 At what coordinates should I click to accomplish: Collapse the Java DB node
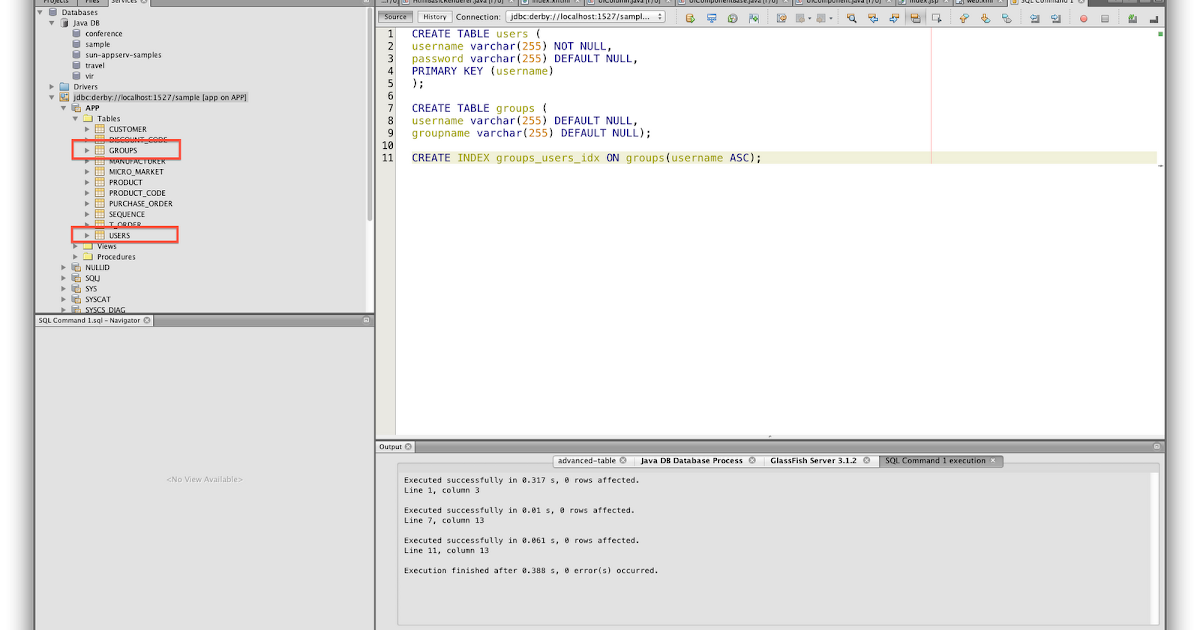pyautogui.click(x=51, y=23)
